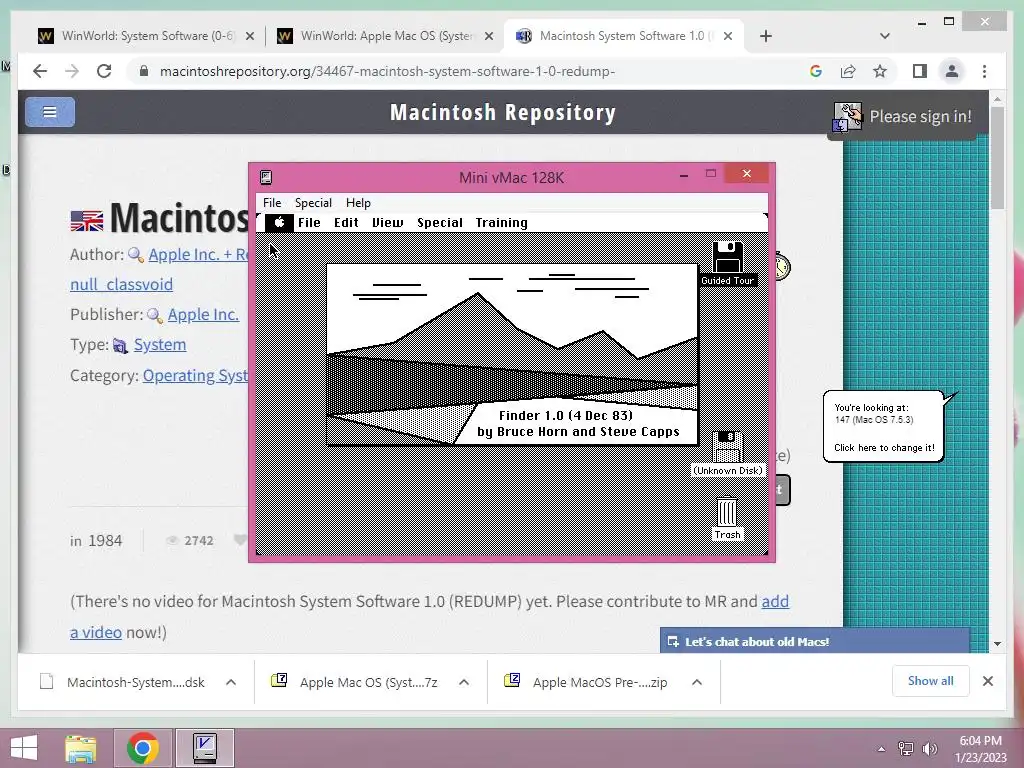Screen dimensions: 1024x768
Task: Open a new Chrome tab
Action: tap(766, 36)
